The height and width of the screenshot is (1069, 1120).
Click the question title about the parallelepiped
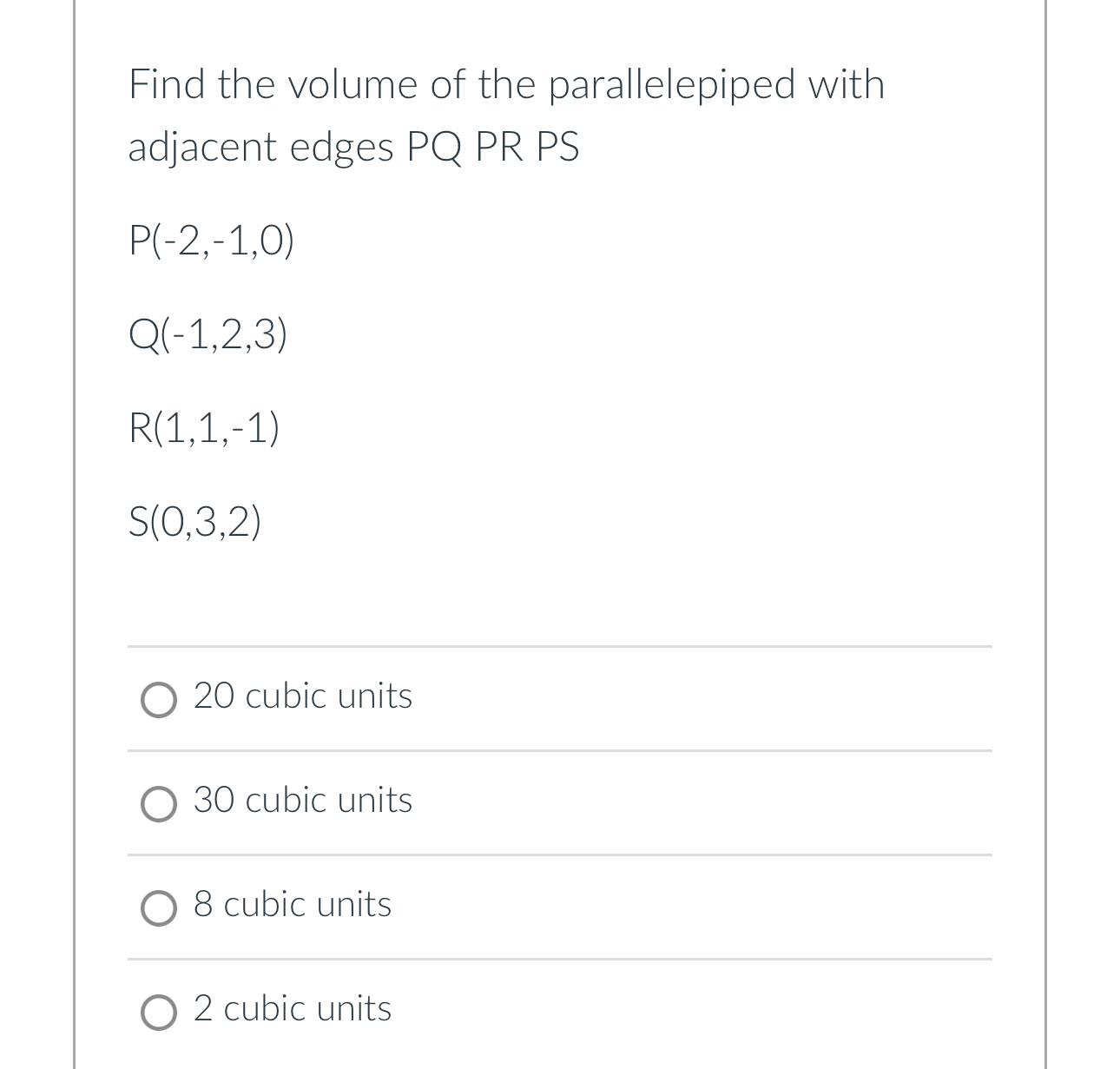pyautogui.click(x=506, y=85)
